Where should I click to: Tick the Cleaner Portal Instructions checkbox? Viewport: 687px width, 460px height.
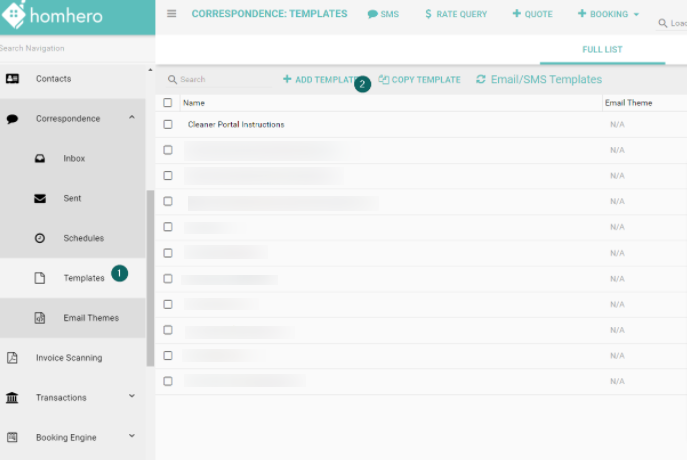(x=168, y=124)
